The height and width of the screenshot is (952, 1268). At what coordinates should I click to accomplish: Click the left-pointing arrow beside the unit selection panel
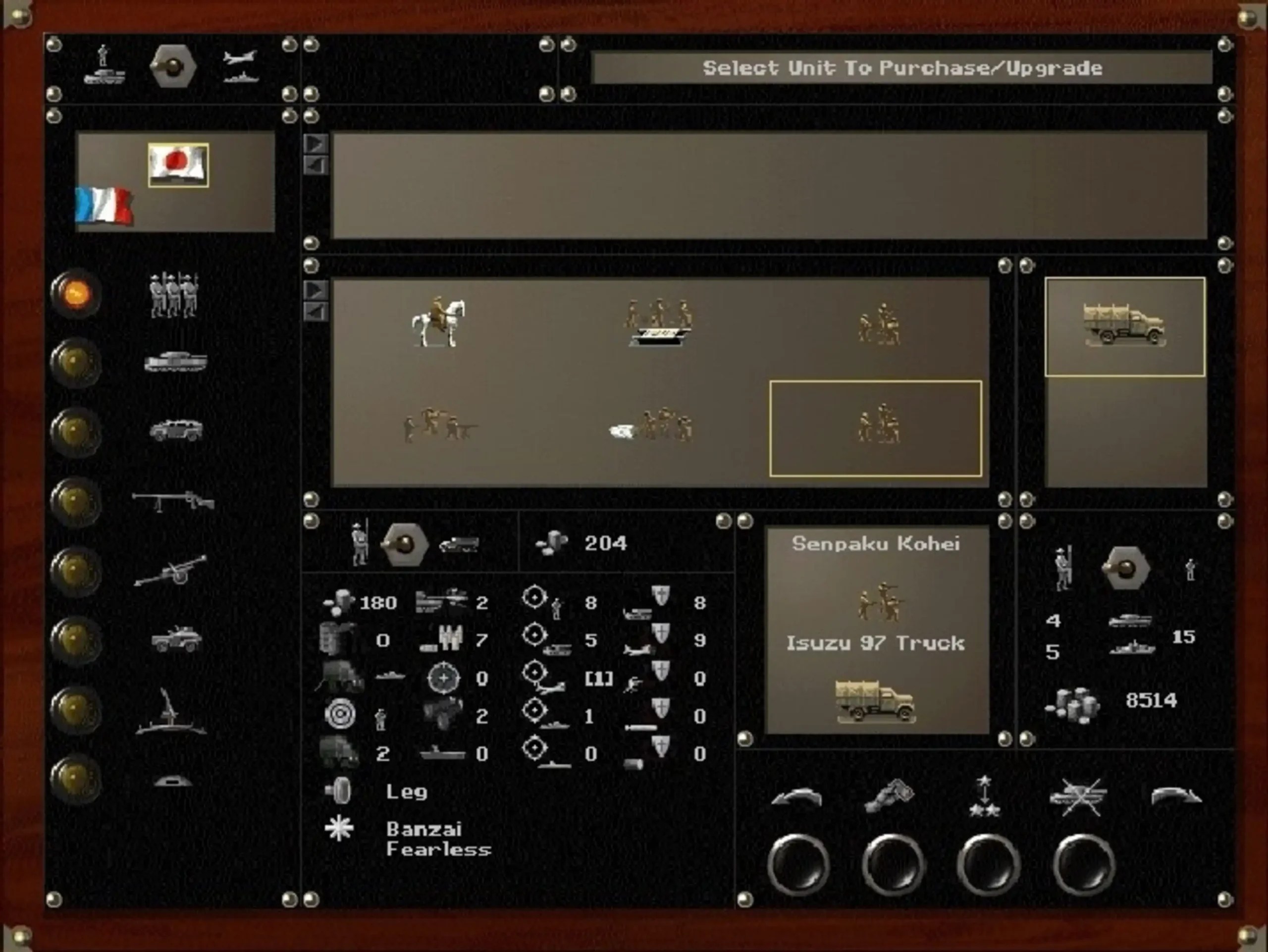coord(316,312)
